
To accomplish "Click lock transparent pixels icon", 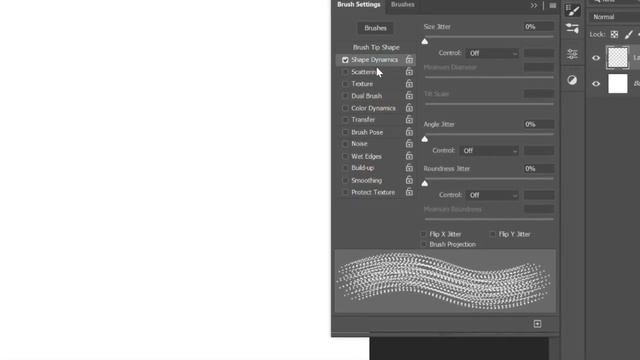I will coord(614,35).
